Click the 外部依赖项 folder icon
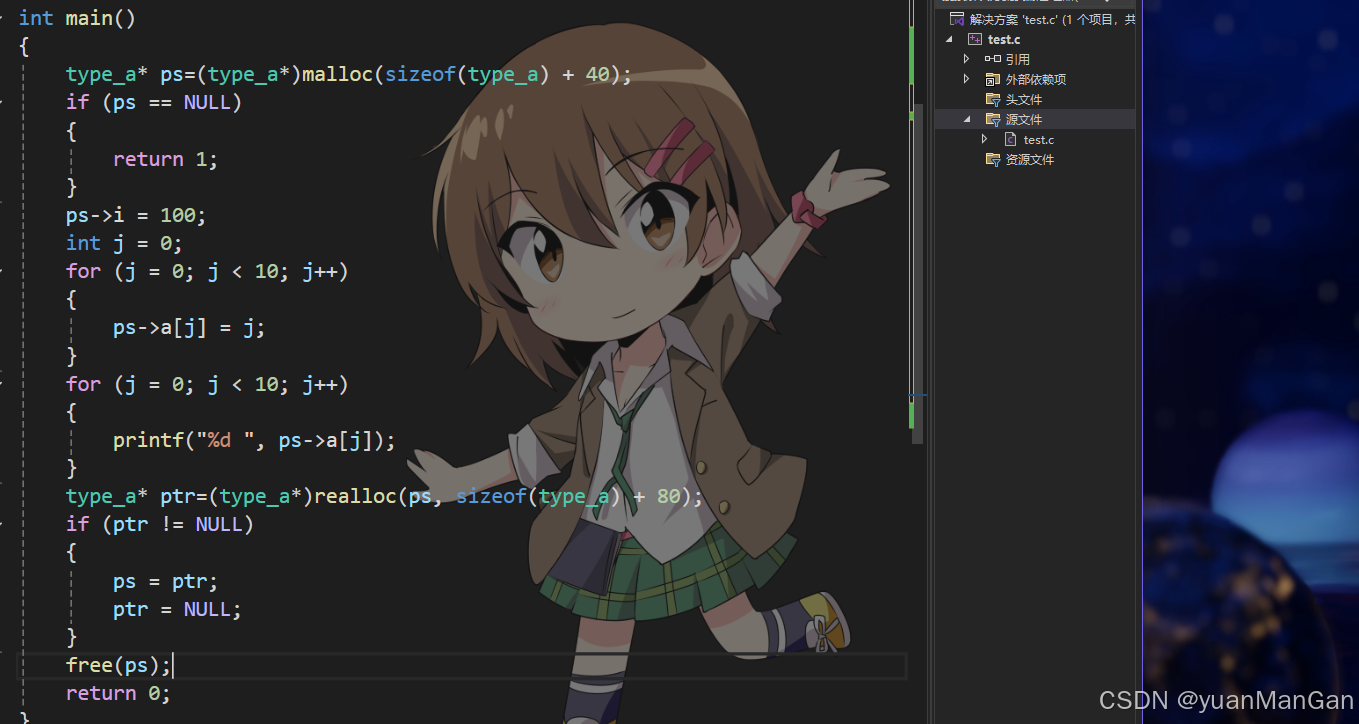Image resolution: width=1359 pixels, height=724 pixels. coord(993,79)
